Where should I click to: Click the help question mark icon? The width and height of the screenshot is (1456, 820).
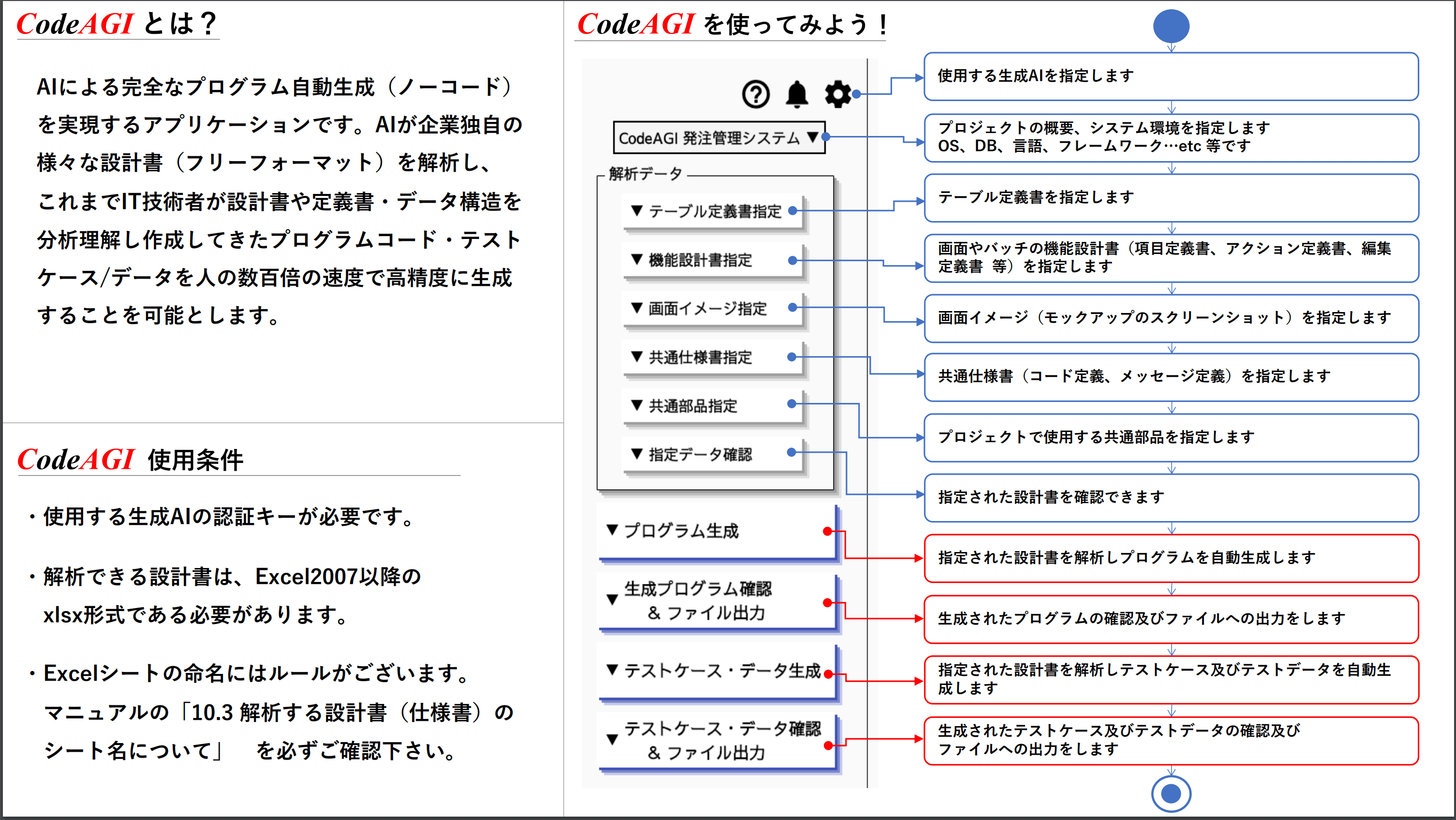point(756,94)
